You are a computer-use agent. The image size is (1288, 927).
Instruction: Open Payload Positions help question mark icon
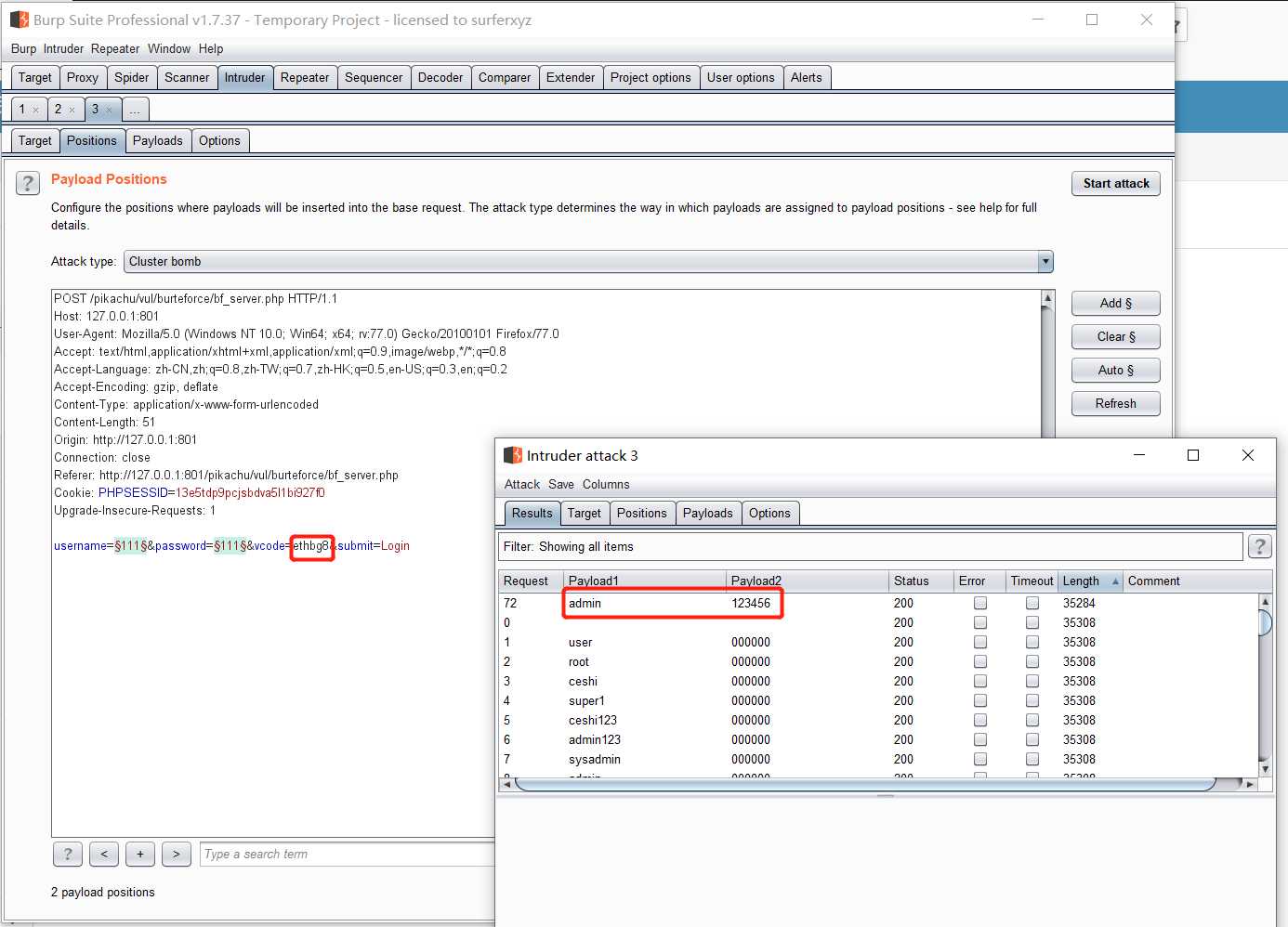tap(28, 183)
